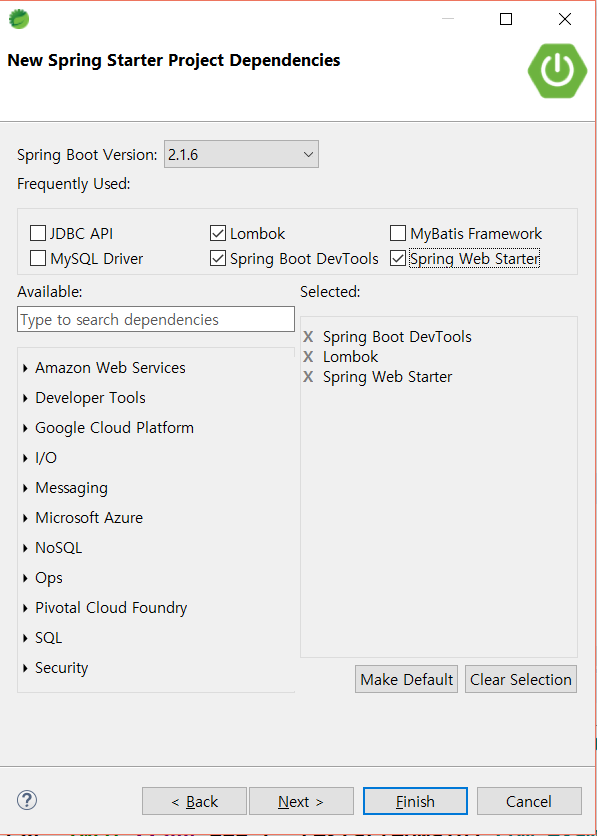Open the Spring Boot Version dropdown
The image size is (597, 836).
(x=241, y=155)
